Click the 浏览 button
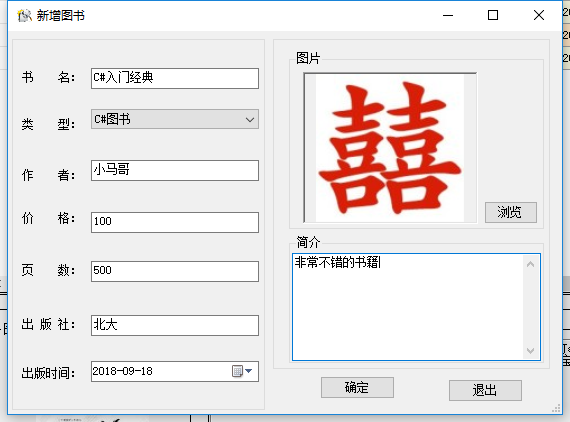 tap(511, 212)
